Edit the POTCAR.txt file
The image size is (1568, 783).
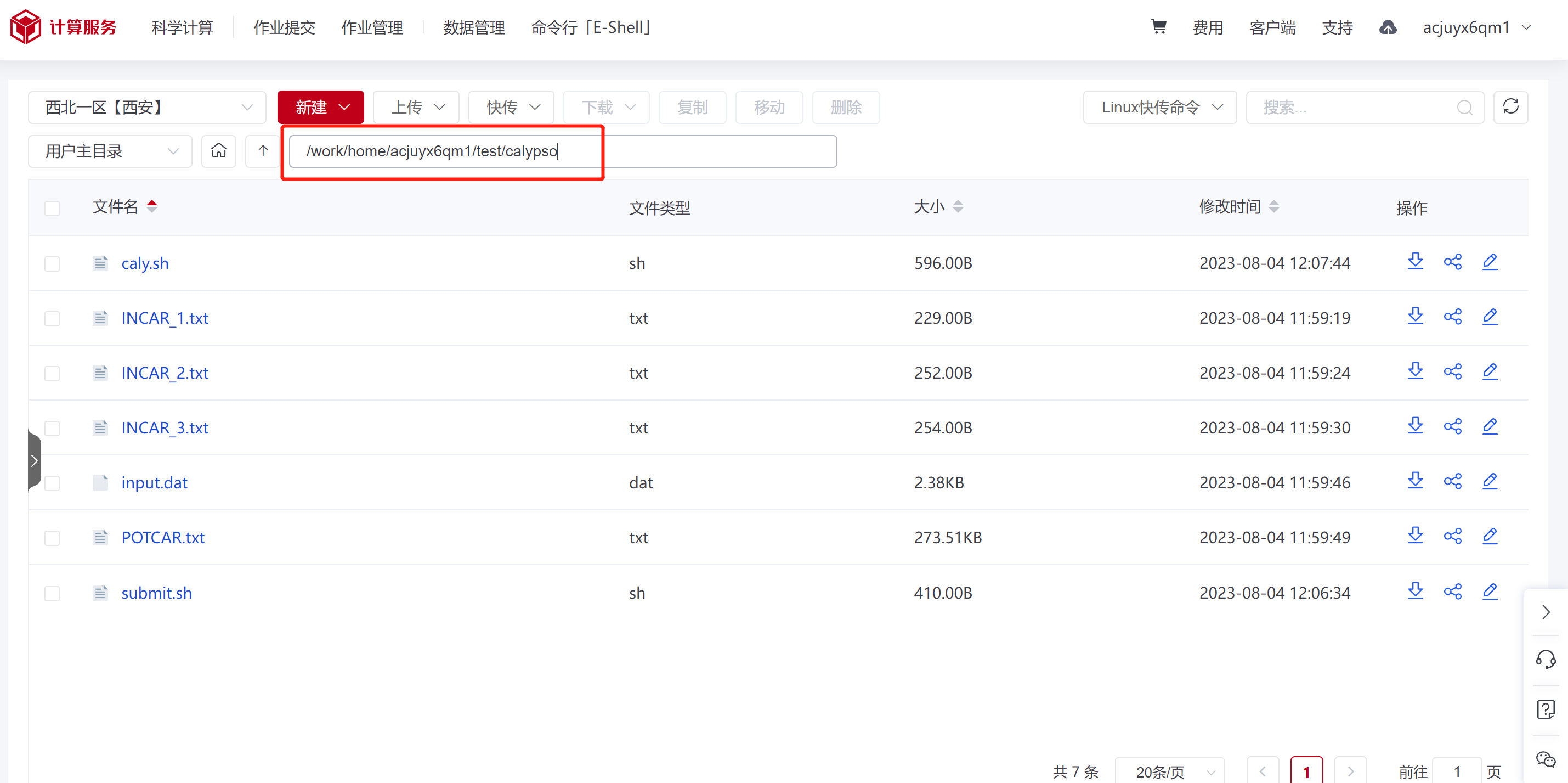pos(1490,536)
